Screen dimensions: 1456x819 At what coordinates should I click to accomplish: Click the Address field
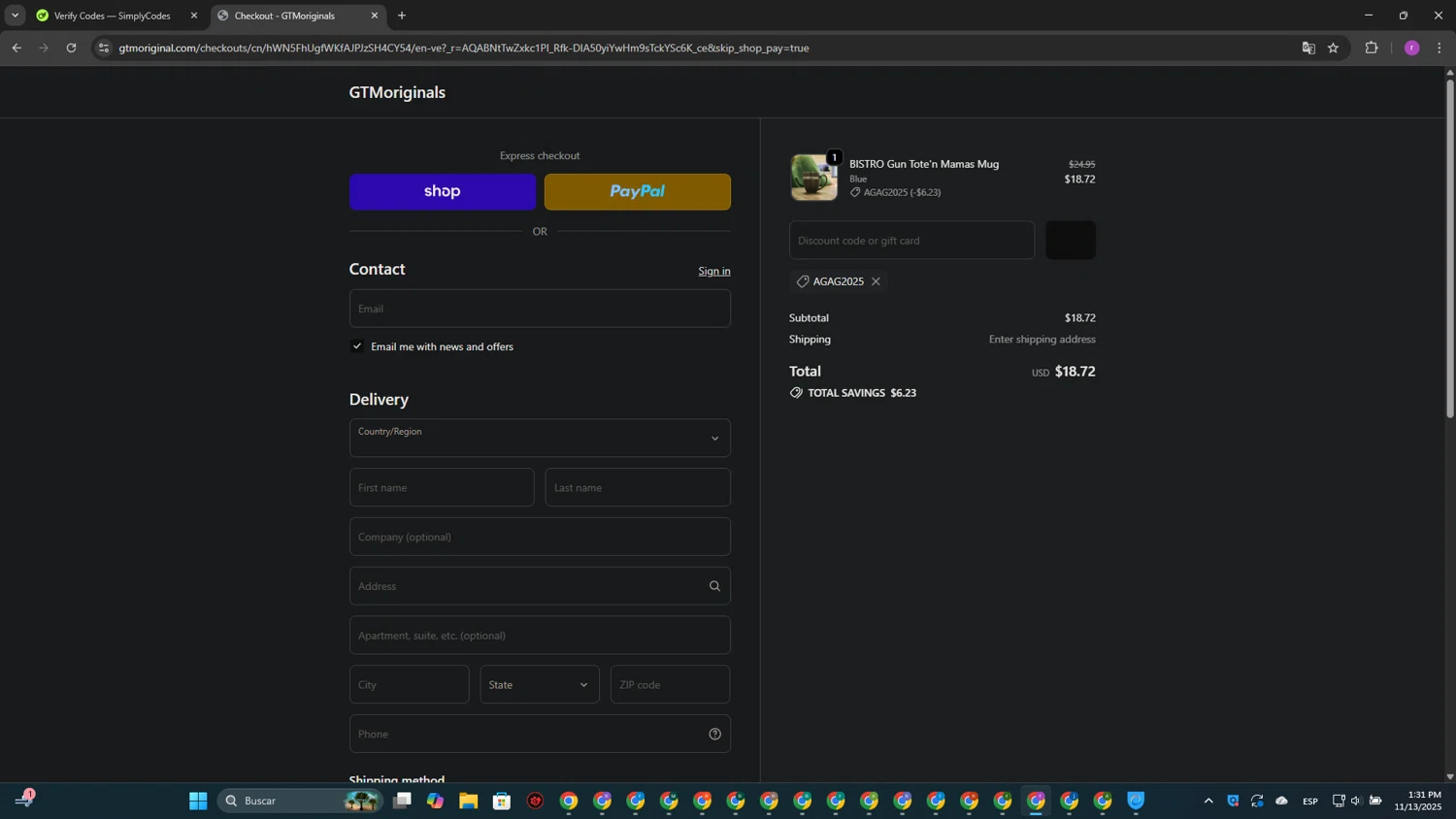coord(540,586)
